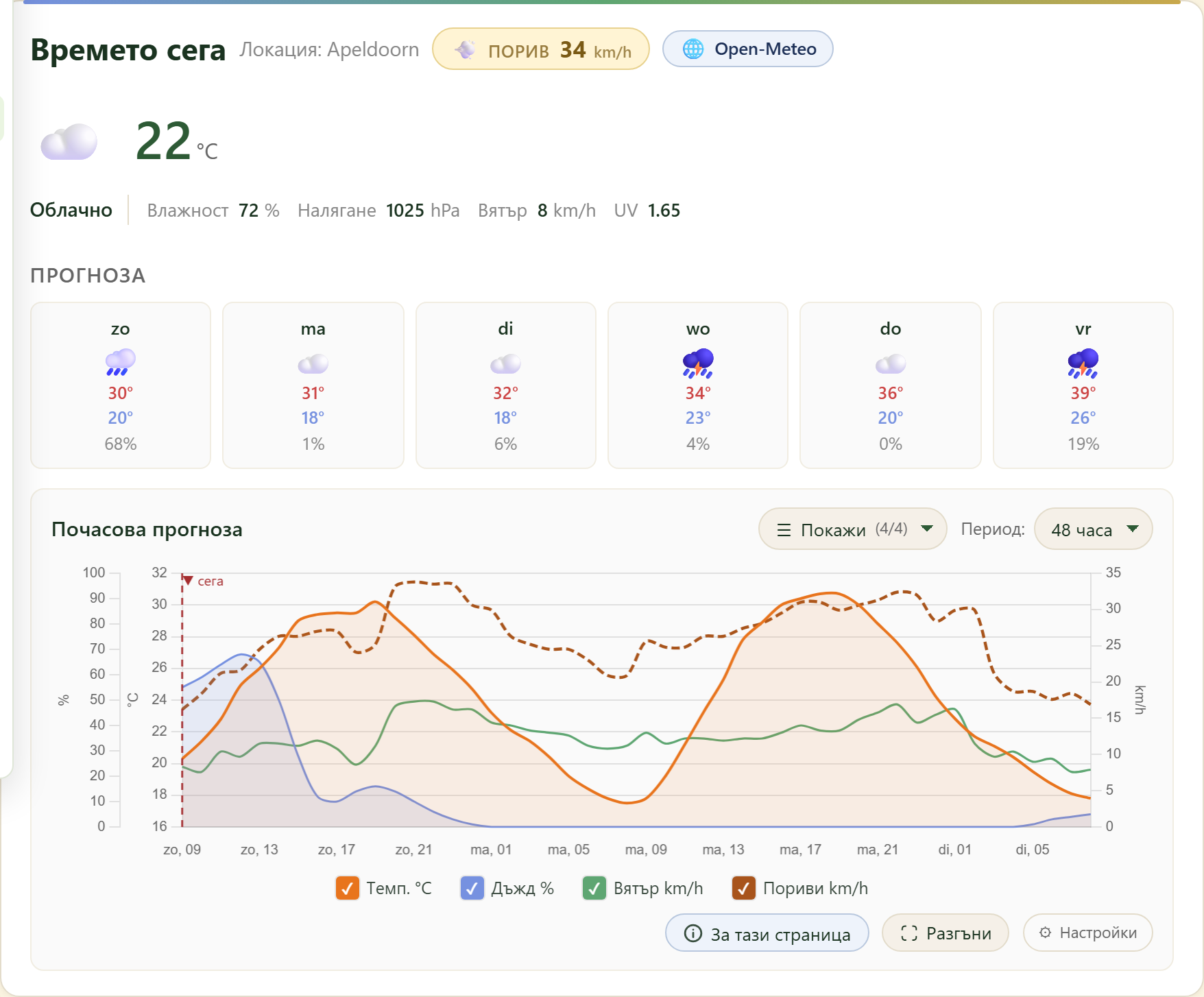Click the red сега marker on the chart
The width and height of the screenshot is (1204, 997).
(x=203, y=581)
